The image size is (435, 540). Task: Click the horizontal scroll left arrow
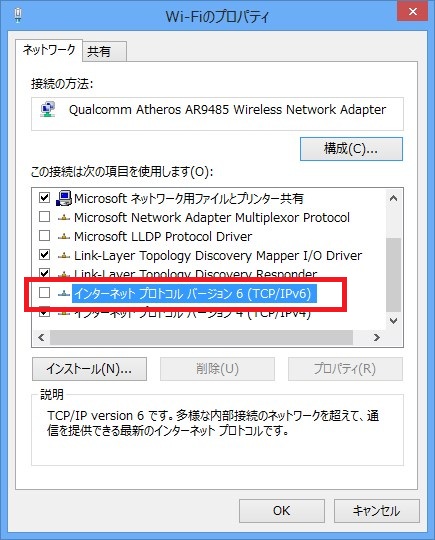[41, 337]
